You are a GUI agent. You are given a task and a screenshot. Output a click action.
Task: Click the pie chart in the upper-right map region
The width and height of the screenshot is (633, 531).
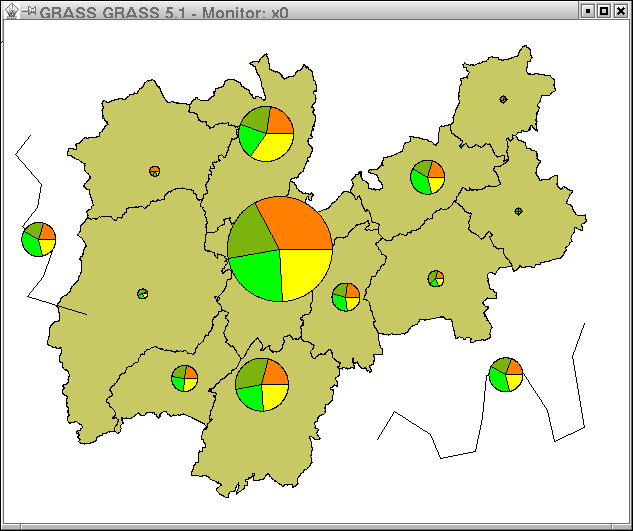click(x=427, y=177)
